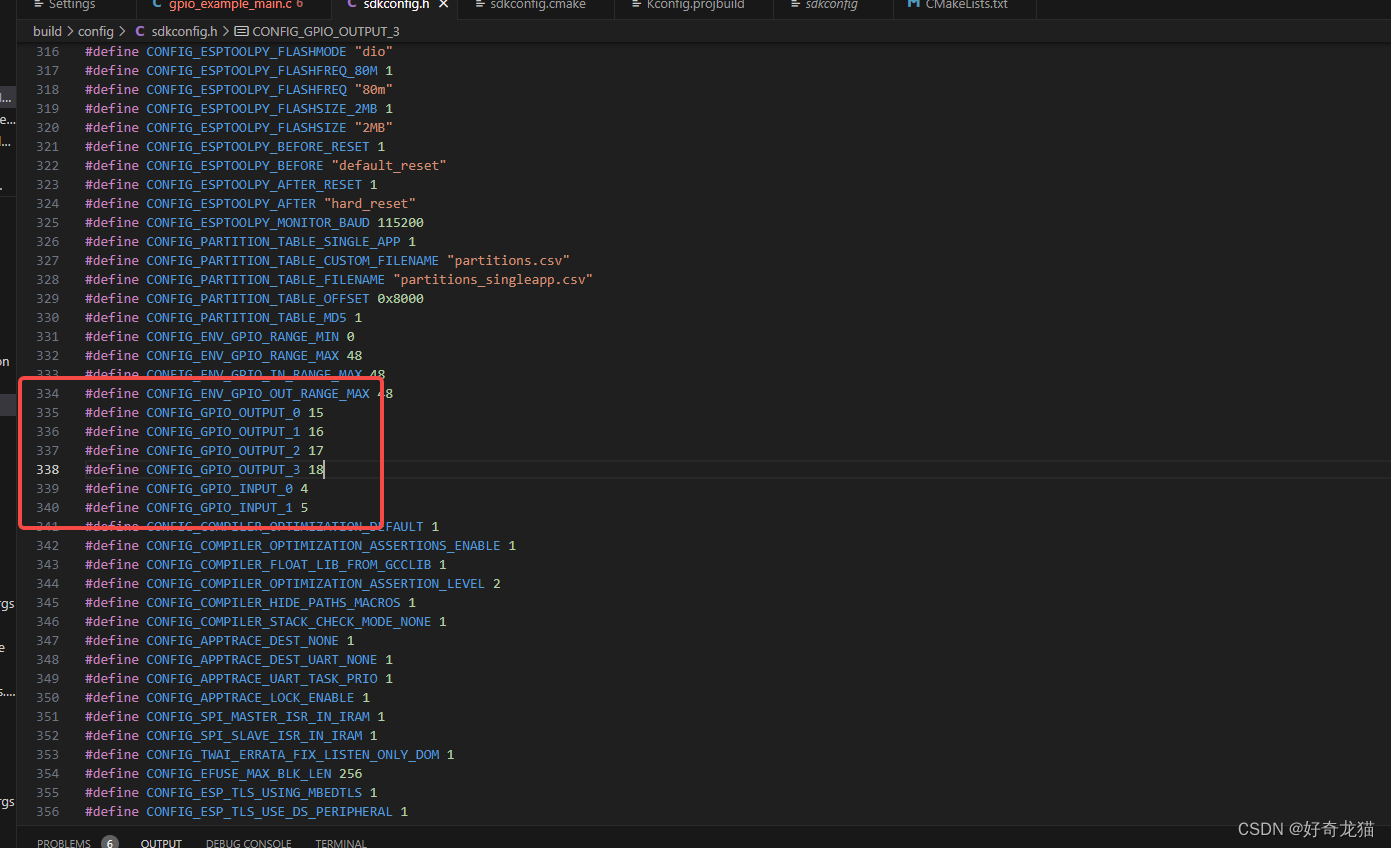Click the "hard_reset" string value
The image size is (1391, 848).
pyautogui.click(x=369, y=203)
